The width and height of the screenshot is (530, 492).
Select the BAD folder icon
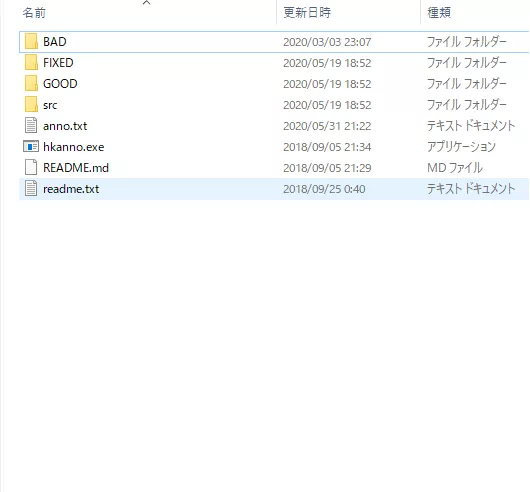31,42
